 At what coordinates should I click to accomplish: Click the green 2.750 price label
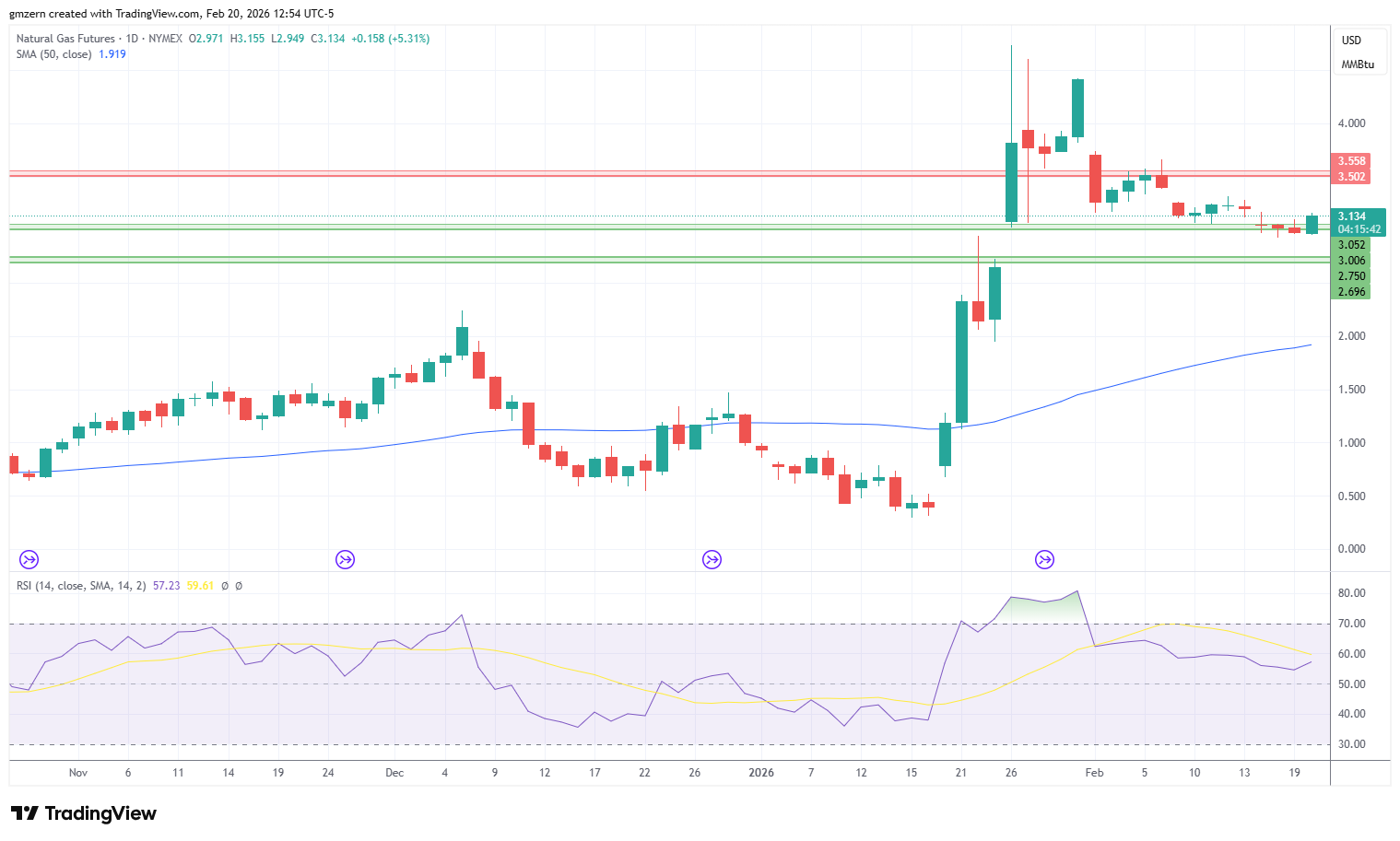(1351, 276)
